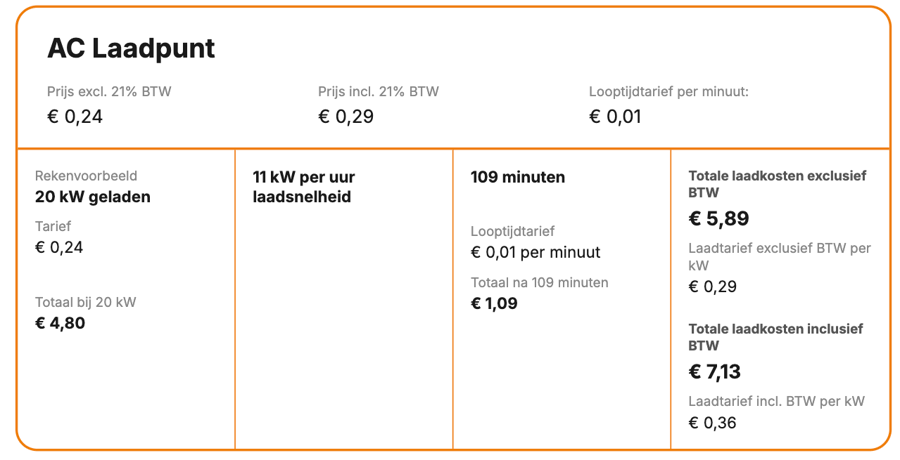Select the Totaal na 109 minuten label

click(x=539, y=282)
